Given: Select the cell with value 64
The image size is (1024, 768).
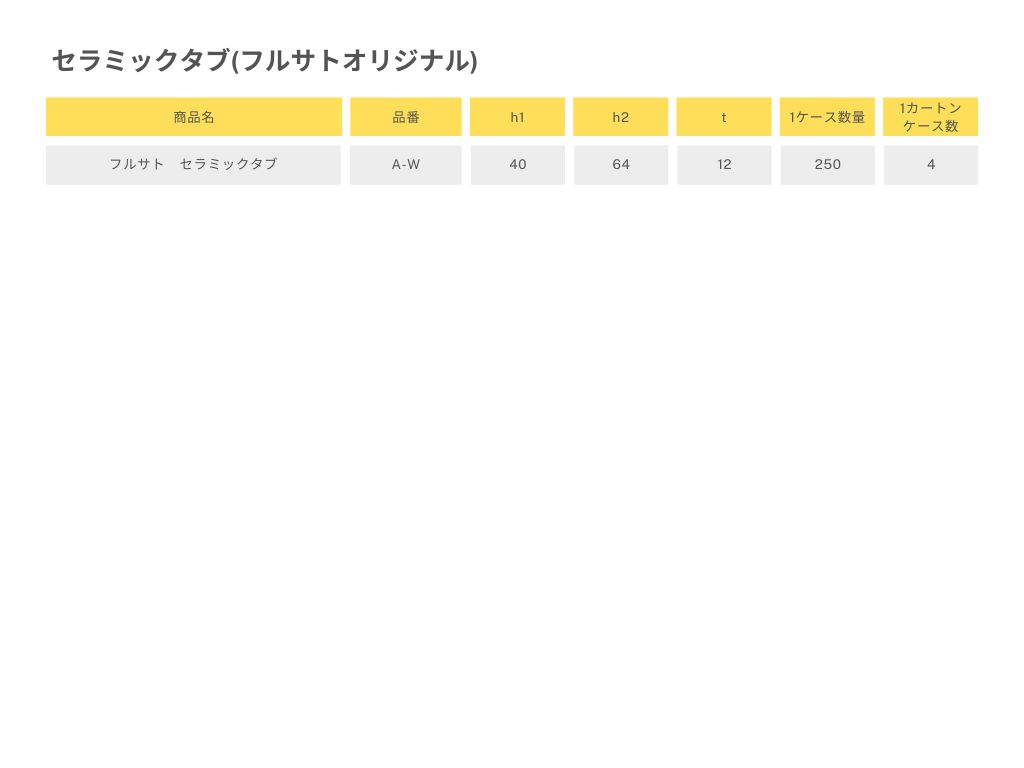Looking at the screenshot, I should (x=621, y=165).
